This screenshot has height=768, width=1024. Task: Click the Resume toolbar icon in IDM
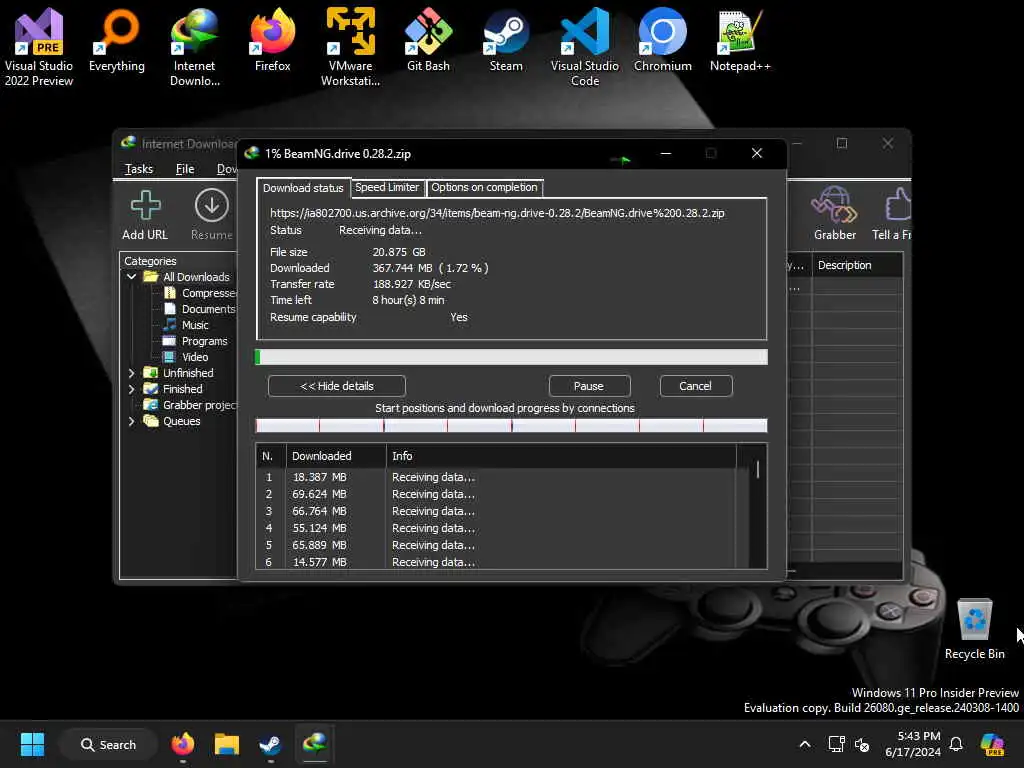pyautogui.click(x=212, y=216)
